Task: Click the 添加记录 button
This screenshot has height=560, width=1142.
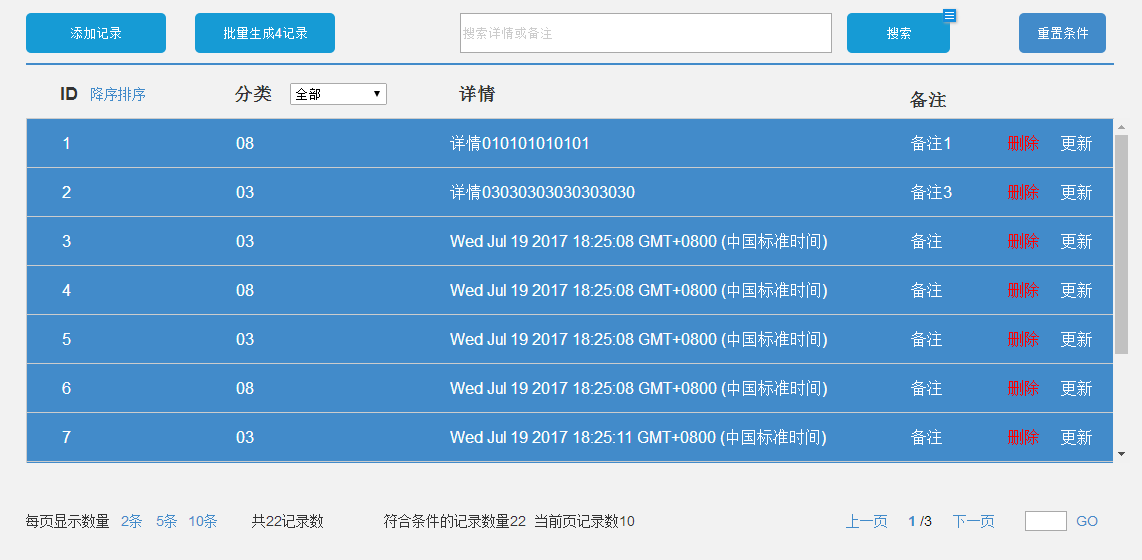Action: click(x=96, y=33)
